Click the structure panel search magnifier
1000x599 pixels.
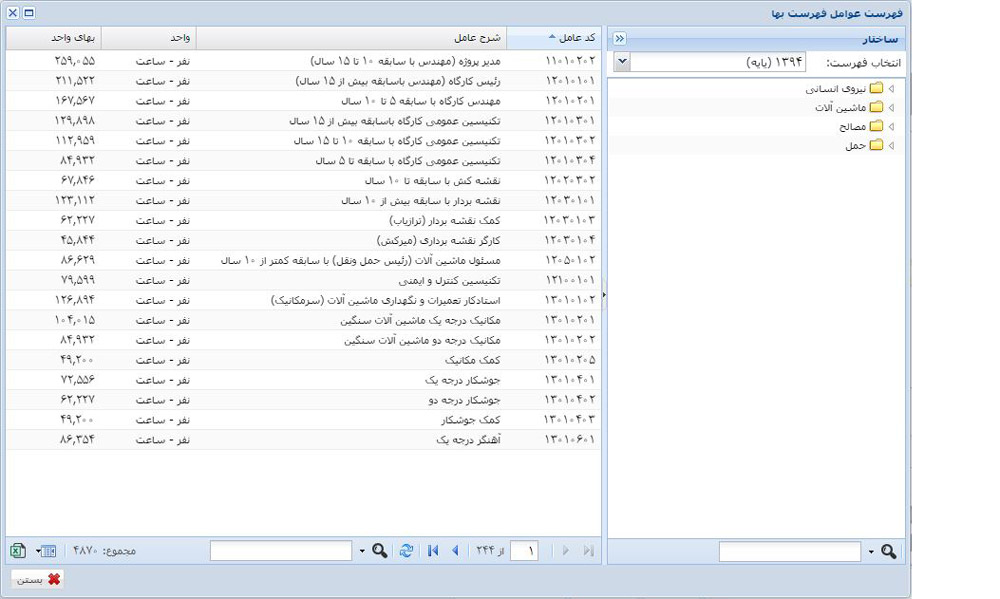[888, 552]
